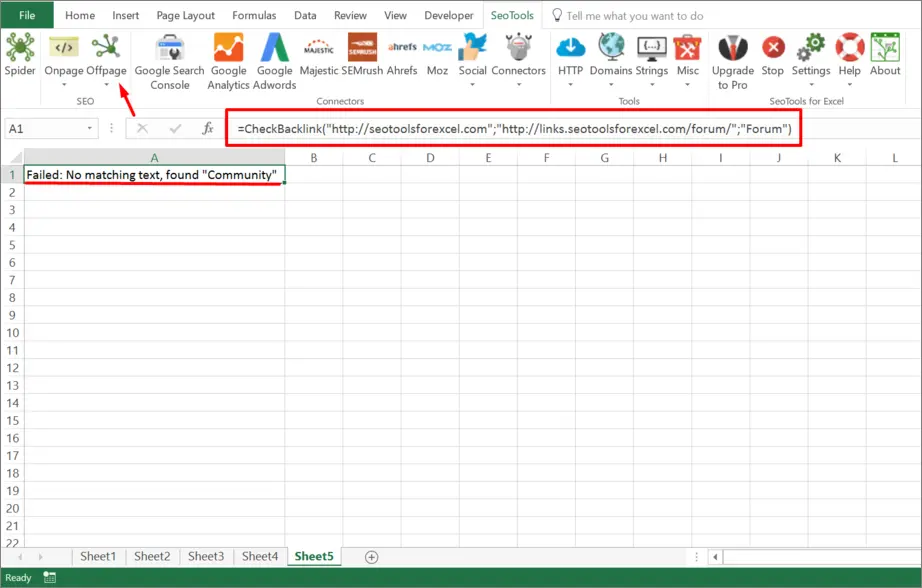Open the Offpage SEO menu

[x=106, y=61]
